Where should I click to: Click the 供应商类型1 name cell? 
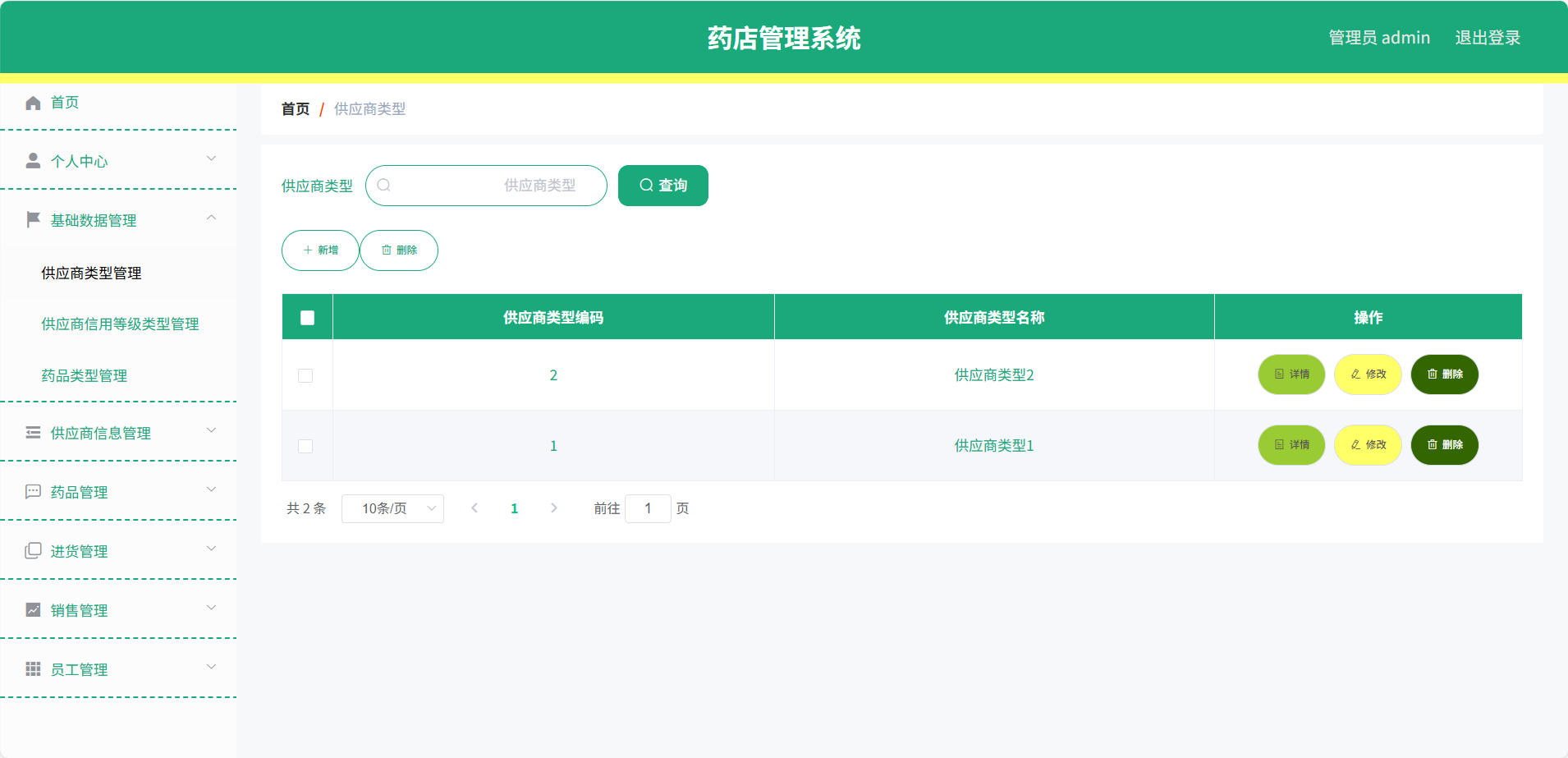(994, 446)
